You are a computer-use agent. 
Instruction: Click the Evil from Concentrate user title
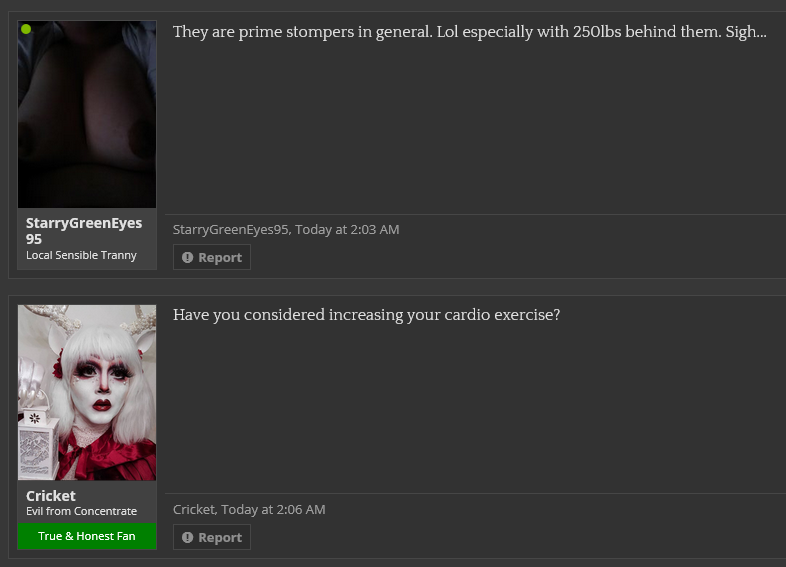pyautogui.click(x=81, y=511)
